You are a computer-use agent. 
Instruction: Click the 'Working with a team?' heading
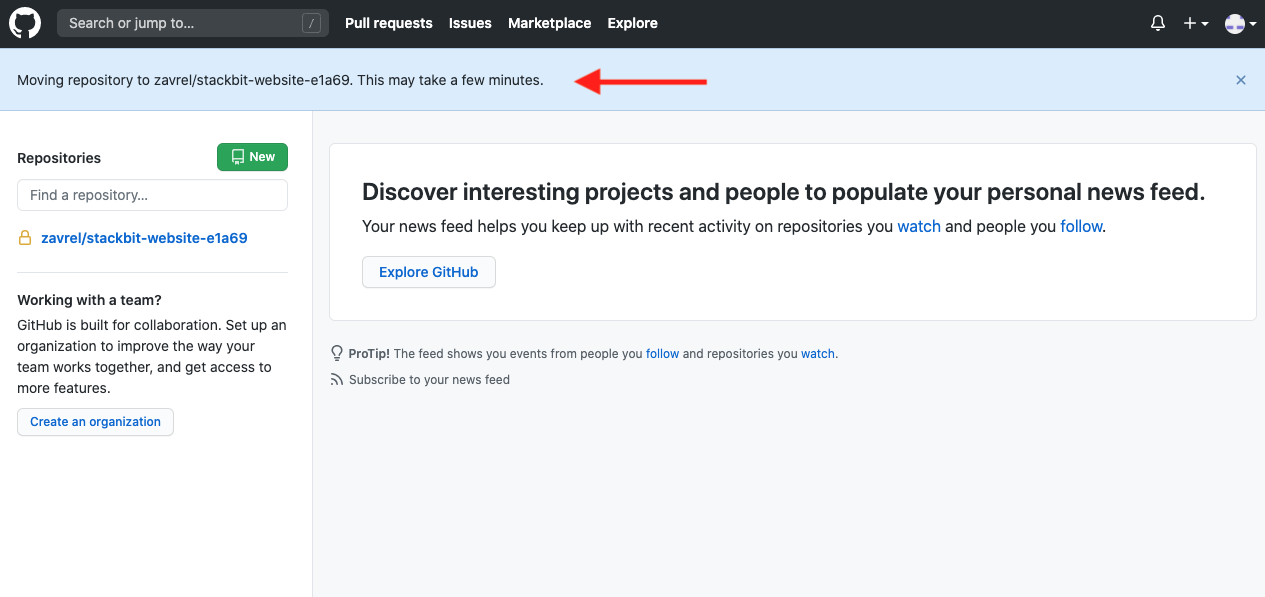click(x=89, y=300)
